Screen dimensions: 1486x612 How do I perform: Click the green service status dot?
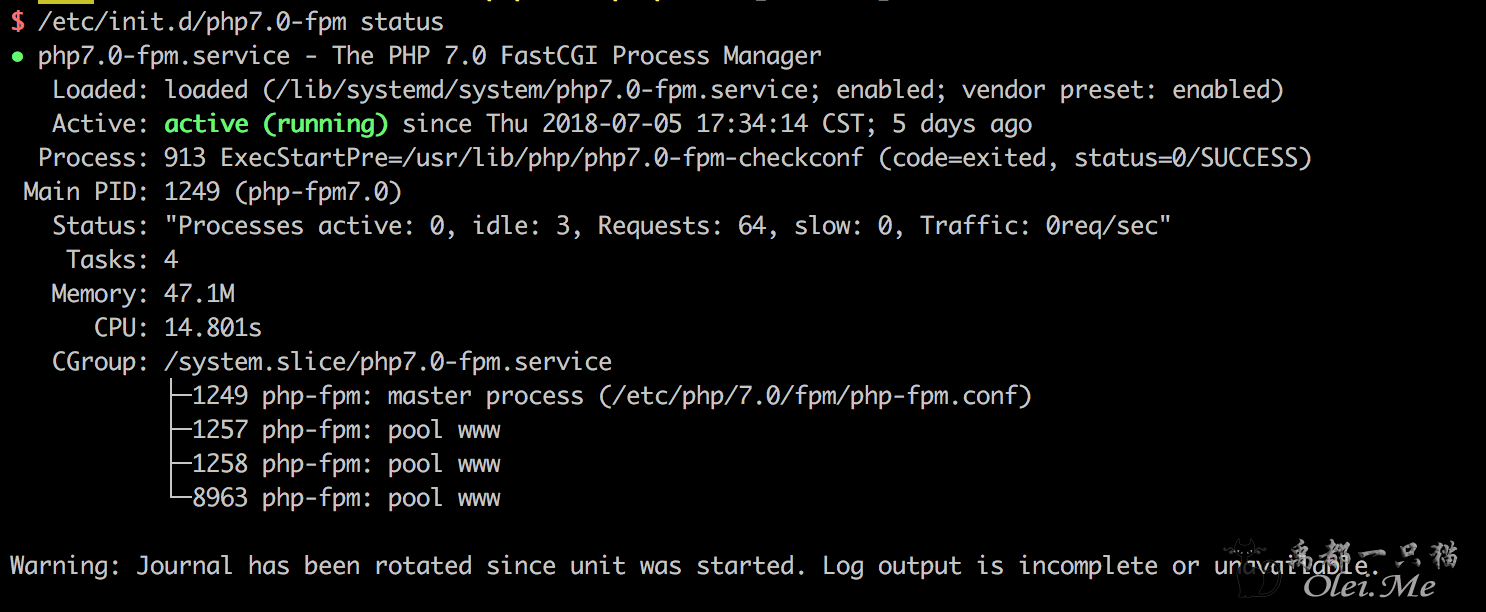17,57
